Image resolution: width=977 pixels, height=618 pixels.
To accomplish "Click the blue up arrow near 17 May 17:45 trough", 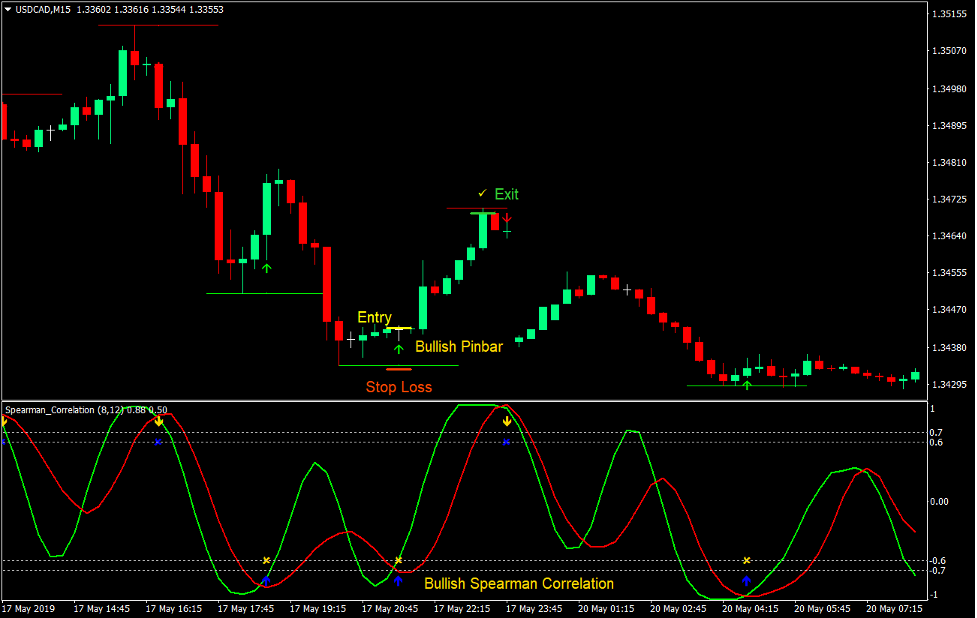I will (x=266, y=581).
